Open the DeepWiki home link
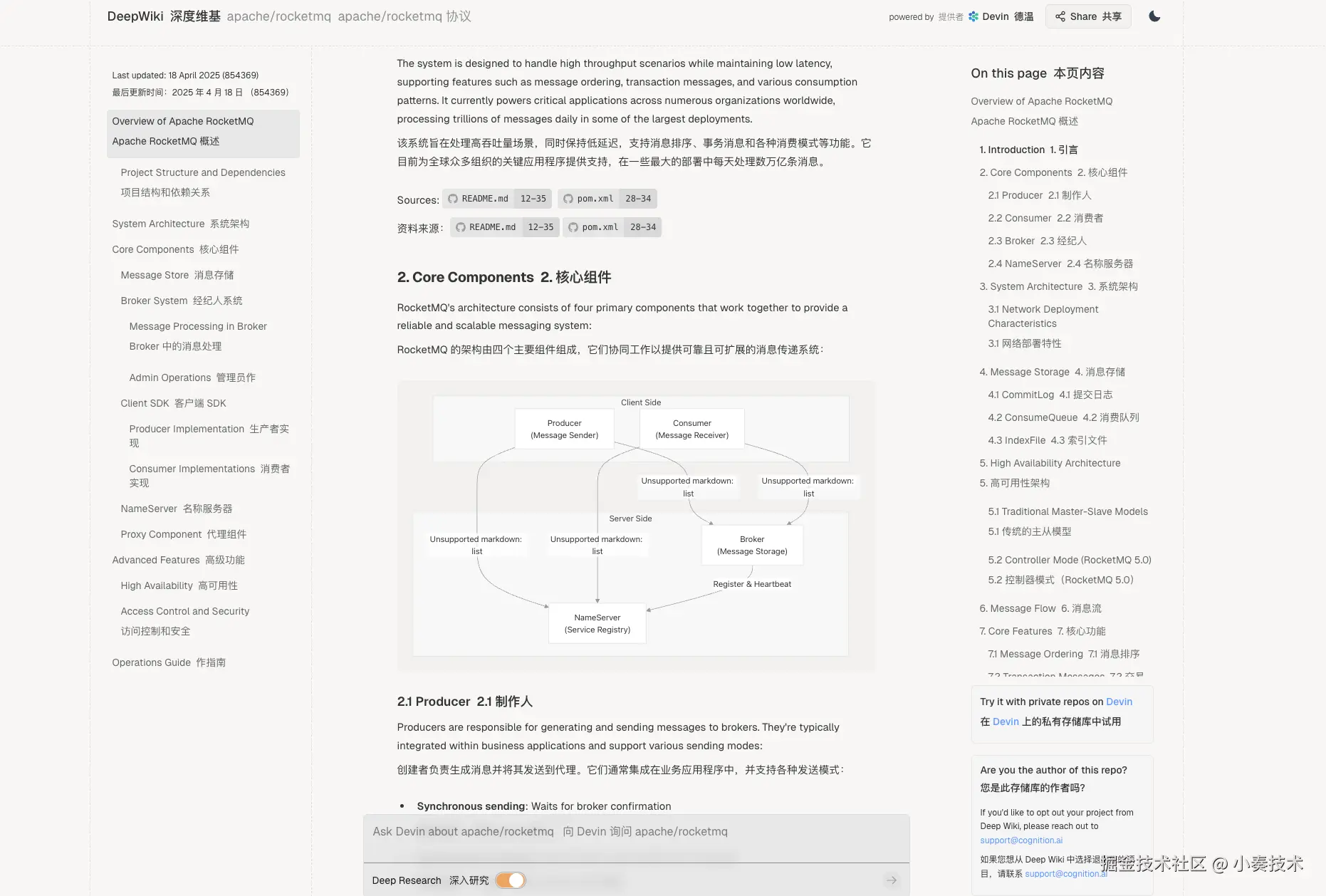Image resolution: width=1326 pixels, height=896 pixels. pos(163,16)
